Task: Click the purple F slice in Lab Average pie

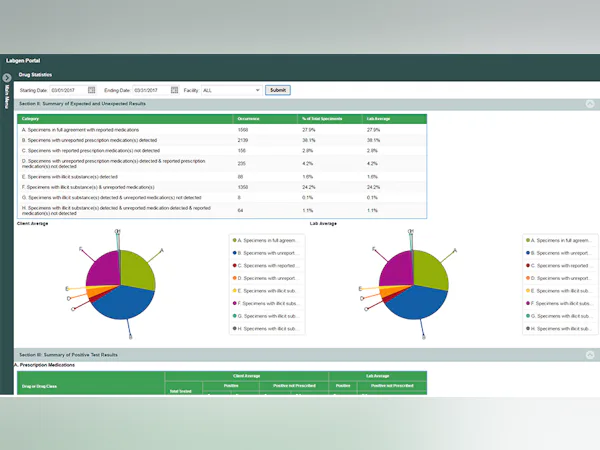Action: (396, 268)
